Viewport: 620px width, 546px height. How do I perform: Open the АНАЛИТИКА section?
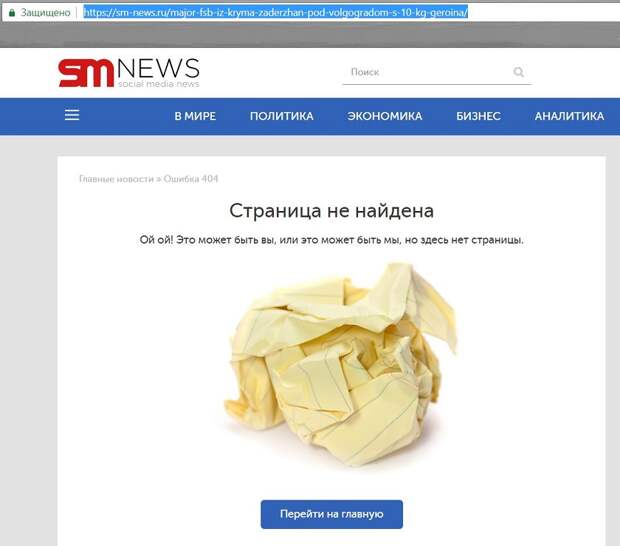click(569, 116)
